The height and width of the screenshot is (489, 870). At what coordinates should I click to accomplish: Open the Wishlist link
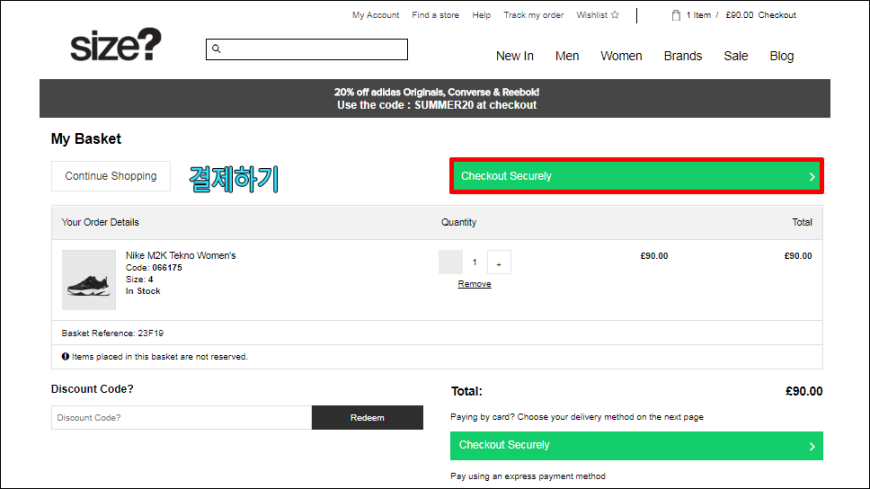pyautogui.click(x=592, y=15)
